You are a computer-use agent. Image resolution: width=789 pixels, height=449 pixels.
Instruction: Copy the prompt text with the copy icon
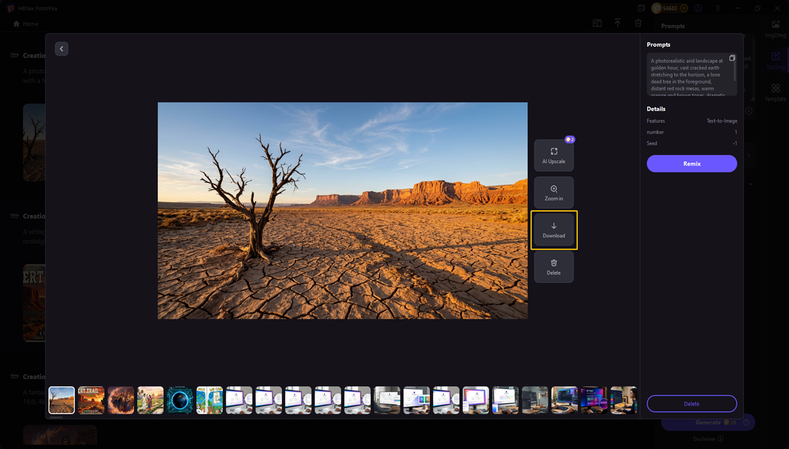[732, 58]
